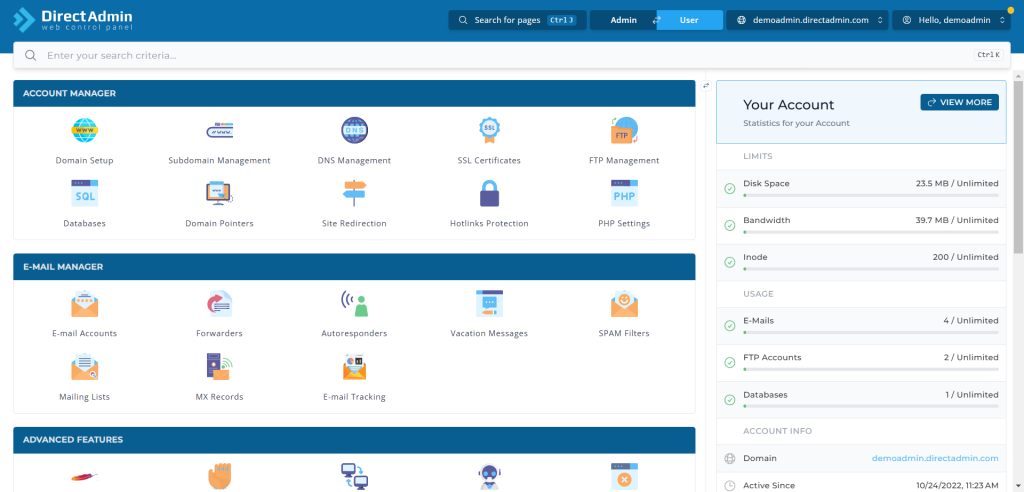
Task: Switch to Admin access level
Action: coord(623,20)
